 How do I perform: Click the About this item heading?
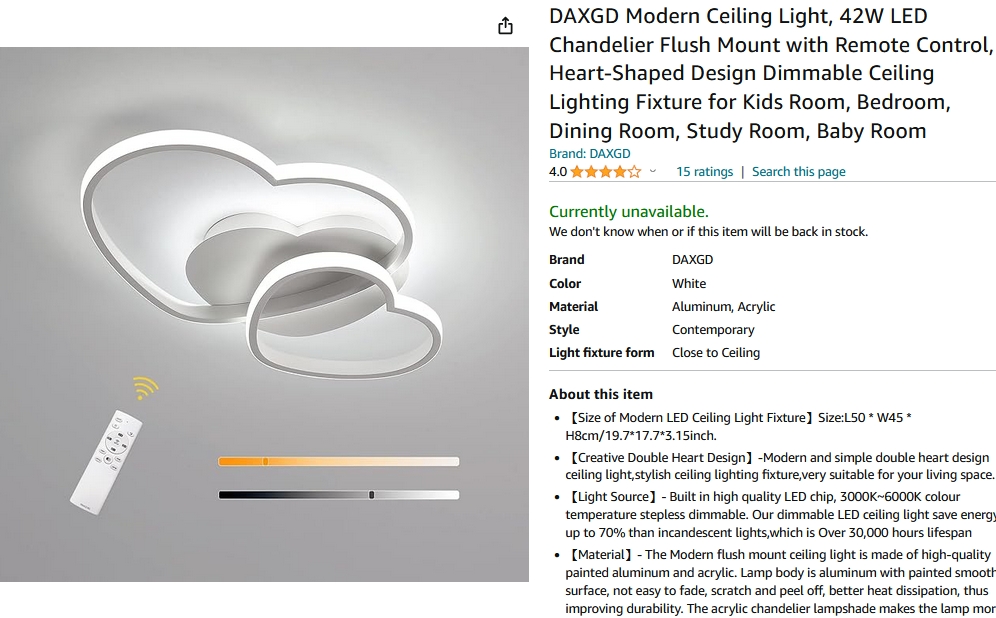(600, 394)
